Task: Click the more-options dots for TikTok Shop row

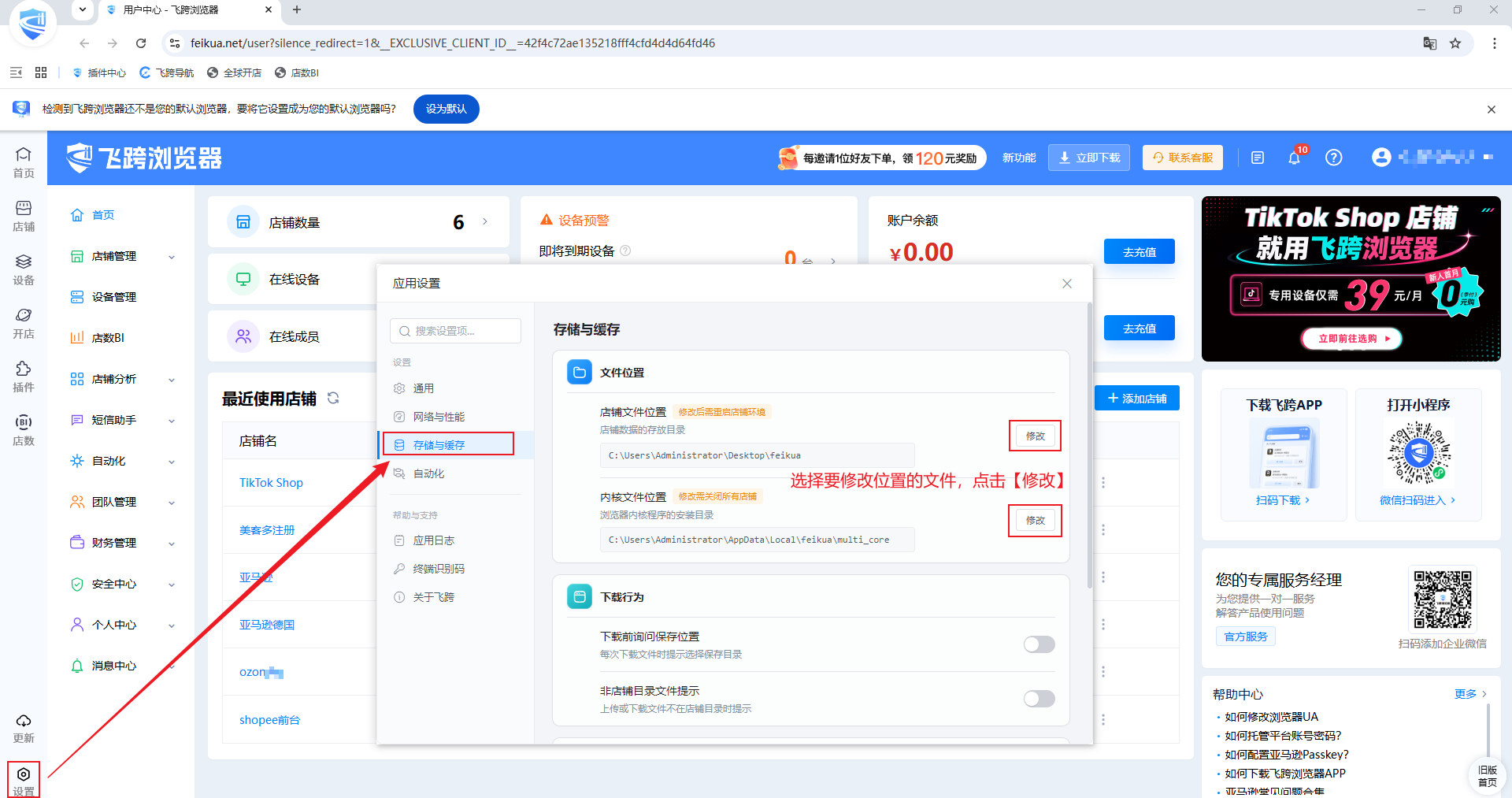Action: [x=1103, y=482]
